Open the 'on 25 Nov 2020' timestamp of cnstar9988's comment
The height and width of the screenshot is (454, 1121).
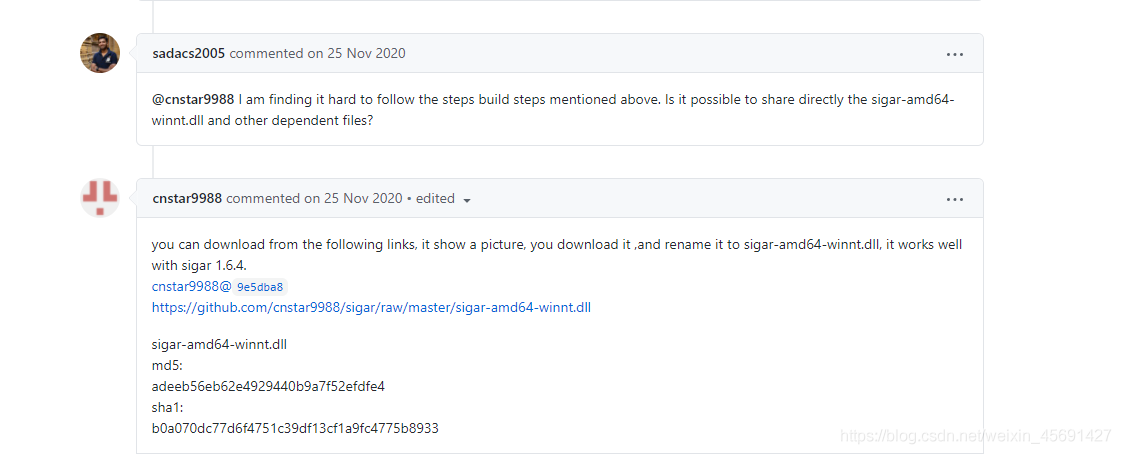[353, 198]
